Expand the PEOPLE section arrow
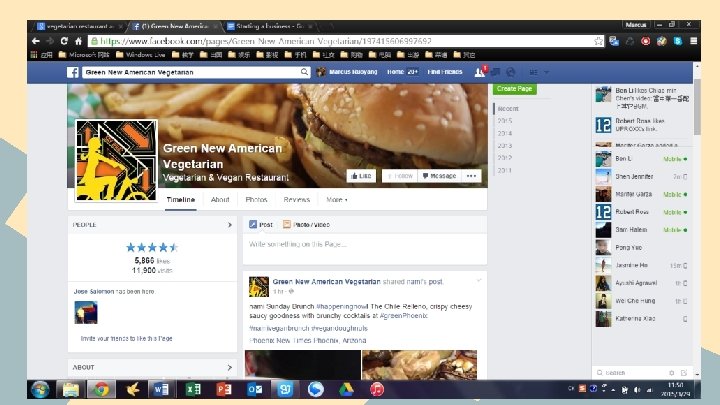The height and width of the screenshot is (405, 720). (x=230, y=225)
